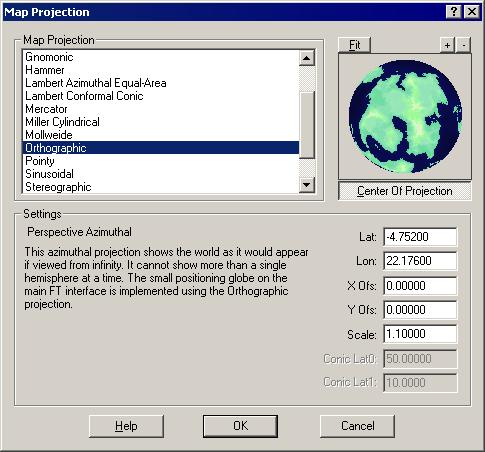Choose Lambert Conformal Conic projection
The width and height of the screenshot is (485, 452).
coord(84,96)
